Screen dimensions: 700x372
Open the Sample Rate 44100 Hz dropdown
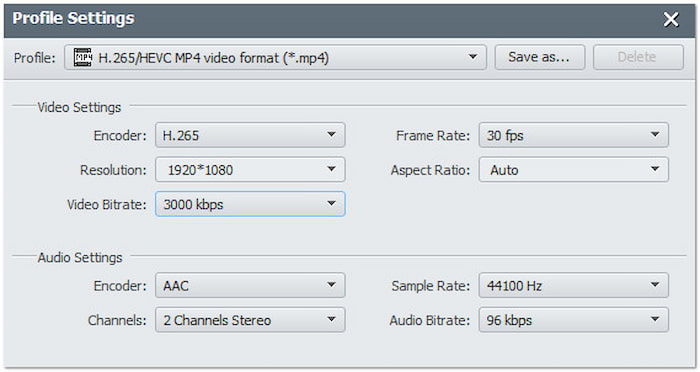point(574,285)
